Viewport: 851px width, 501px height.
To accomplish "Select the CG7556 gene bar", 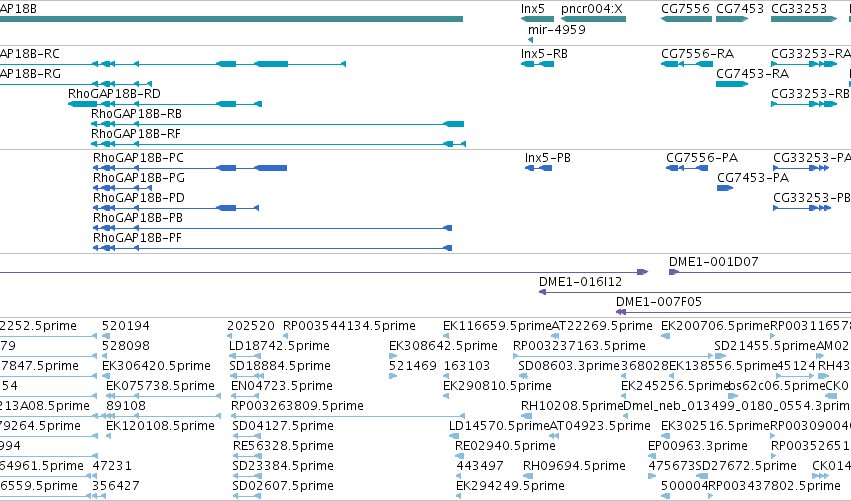I will [686, 19].
